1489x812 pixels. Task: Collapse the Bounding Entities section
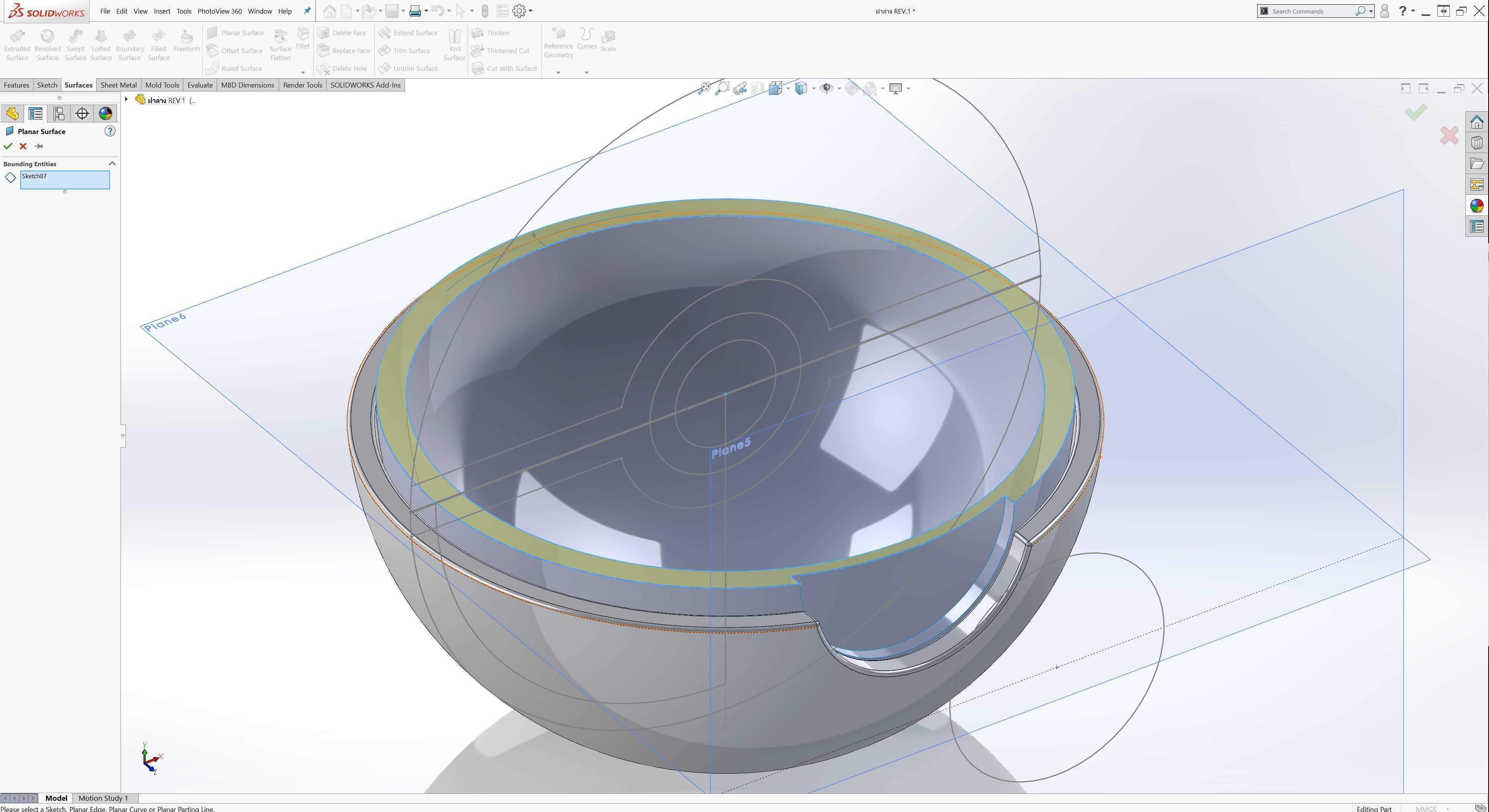point(112,163)
